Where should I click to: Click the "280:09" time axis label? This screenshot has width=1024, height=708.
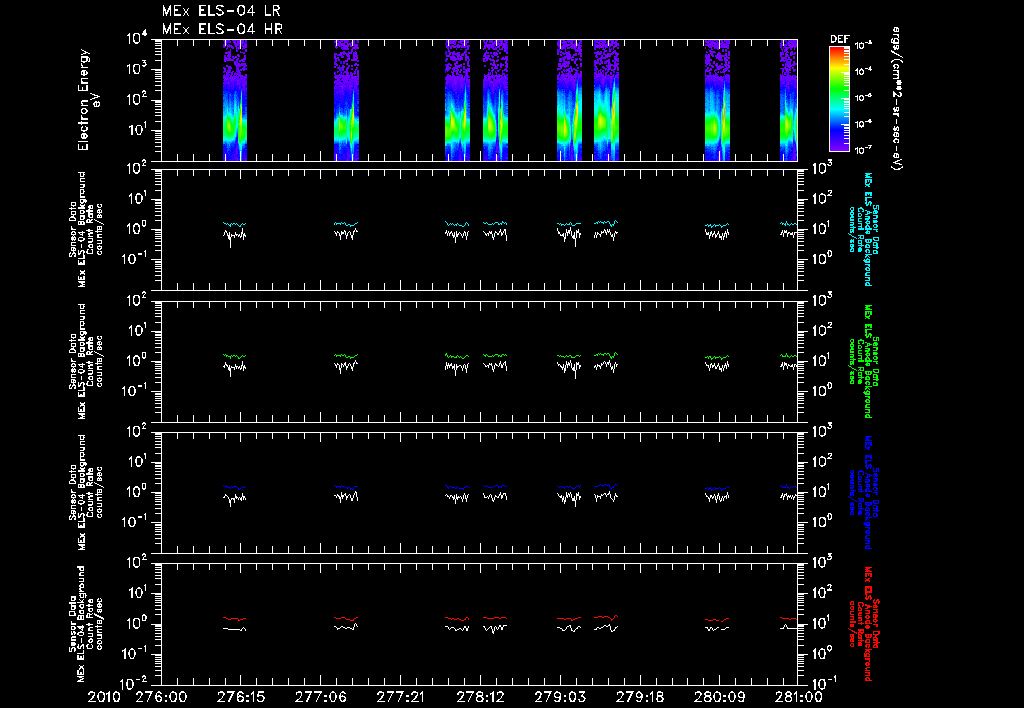tap(718, 697)
